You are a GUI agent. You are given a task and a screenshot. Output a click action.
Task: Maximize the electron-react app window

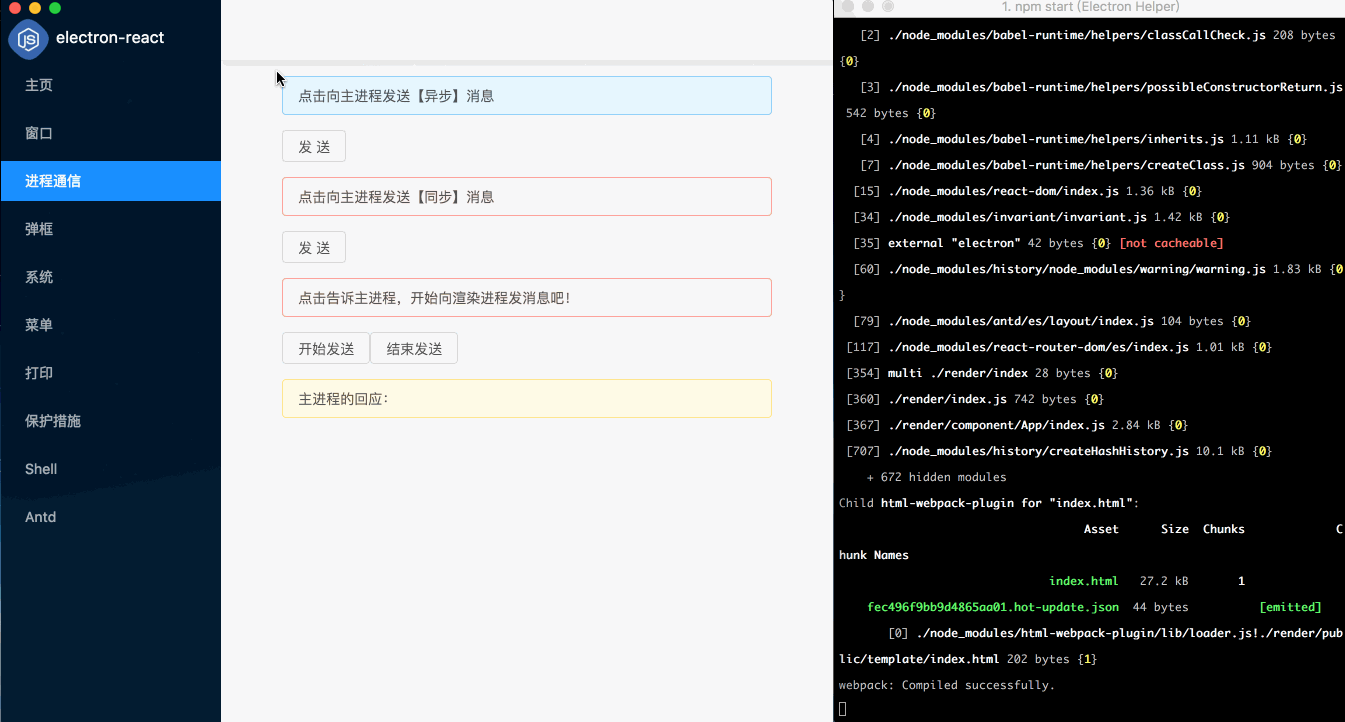55,8
